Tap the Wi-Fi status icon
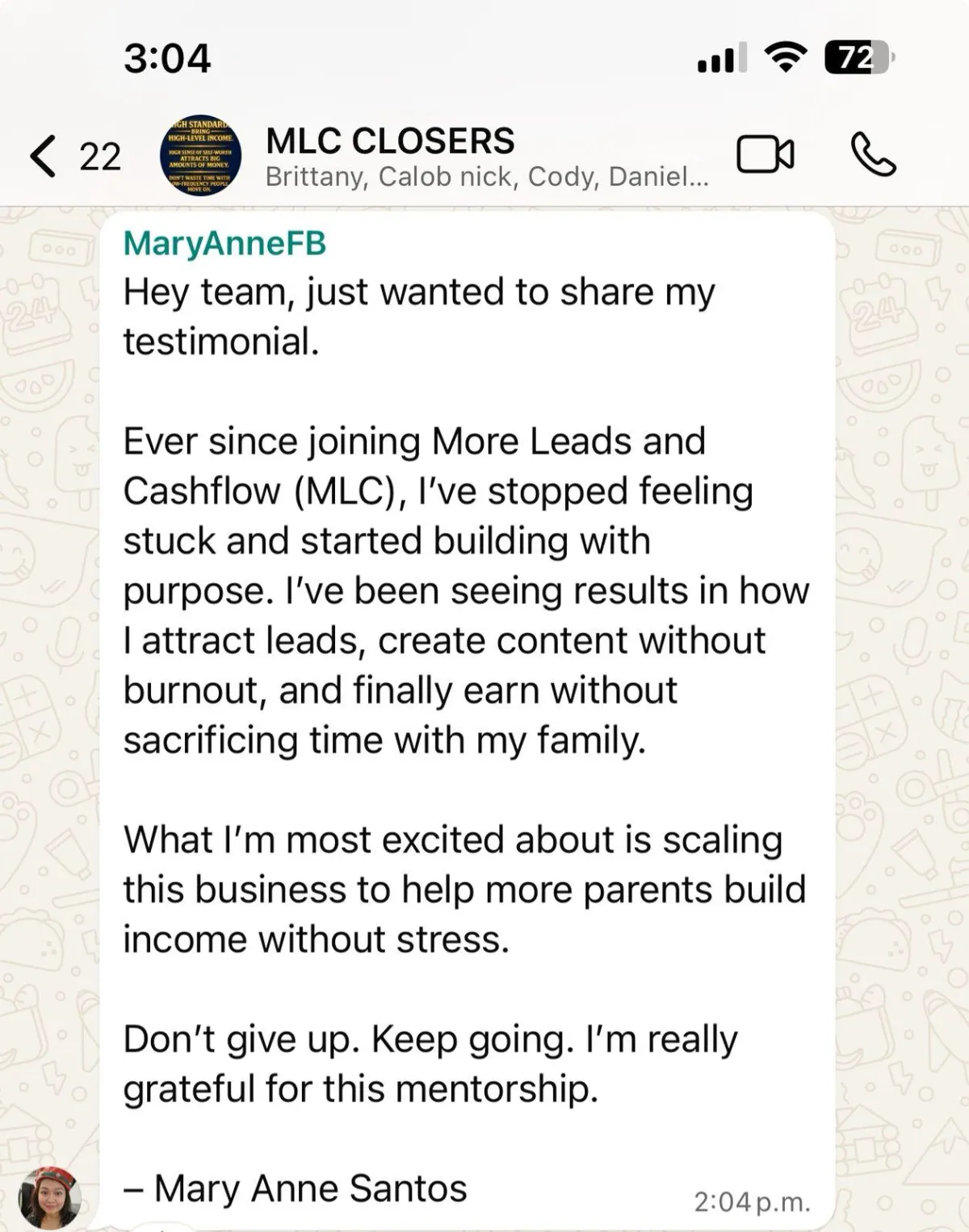This screenshot has width=969, height=1232. tap(785, 57)
